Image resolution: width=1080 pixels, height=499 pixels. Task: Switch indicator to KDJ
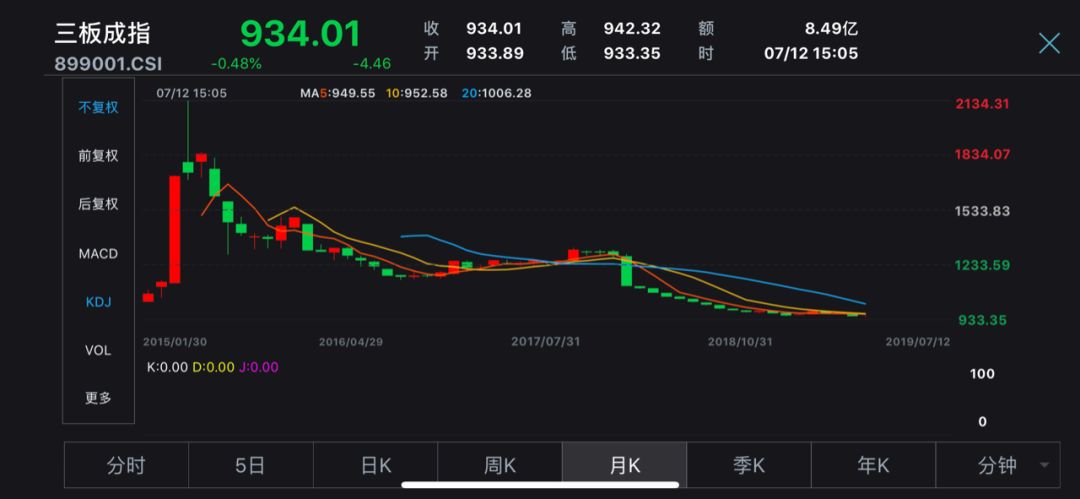tap(98, 302)
